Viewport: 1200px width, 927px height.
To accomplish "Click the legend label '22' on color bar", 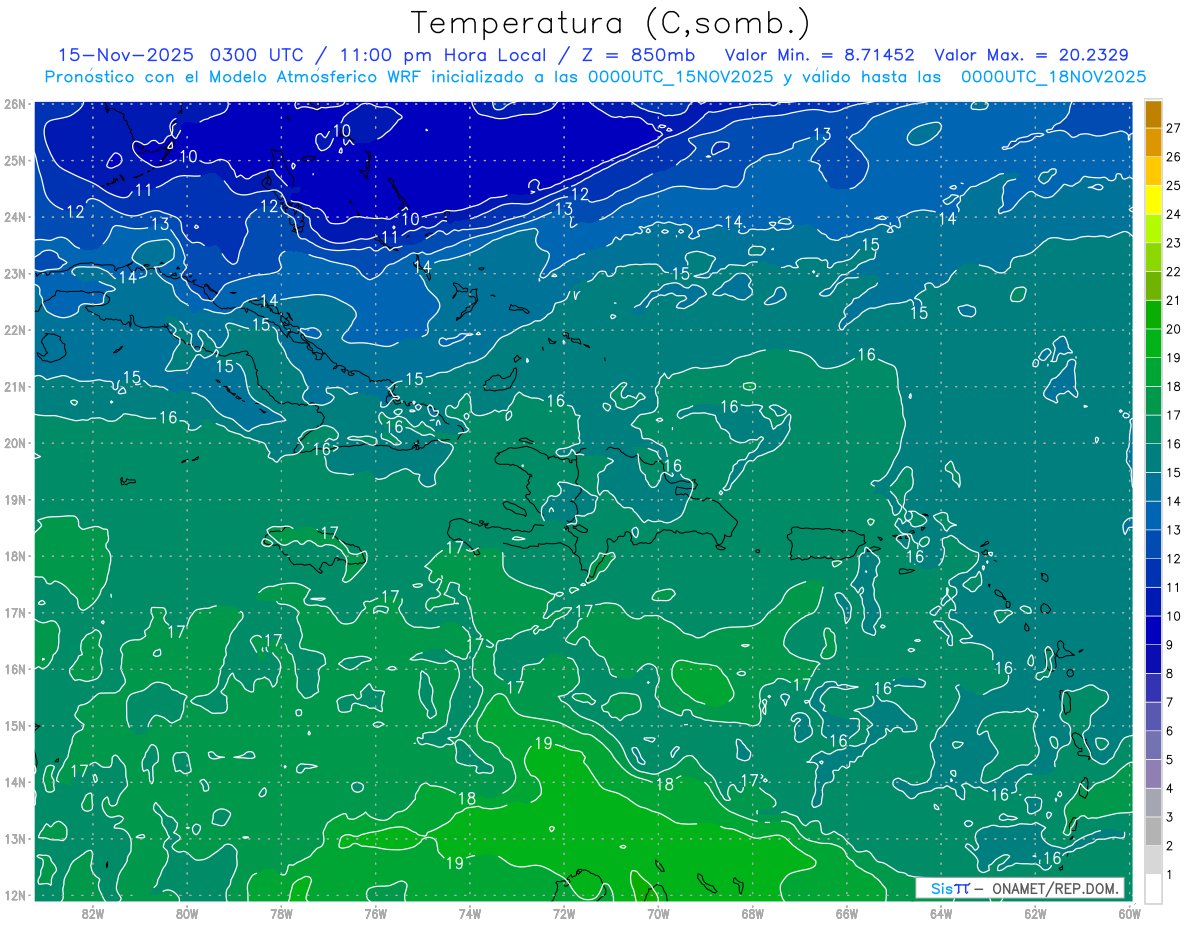I will click(1173, 271).
